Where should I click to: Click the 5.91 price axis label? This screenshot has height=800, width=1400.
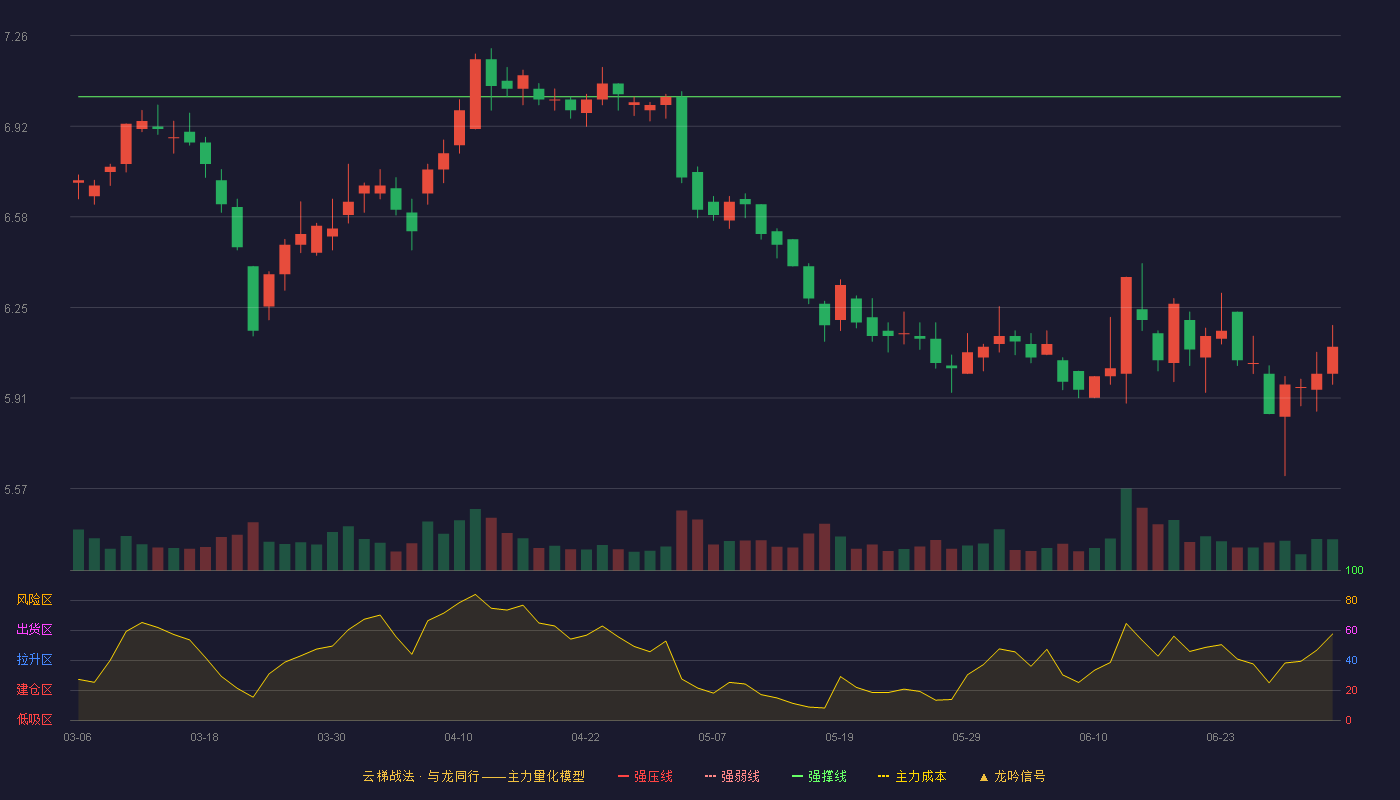tap(16, 399)
